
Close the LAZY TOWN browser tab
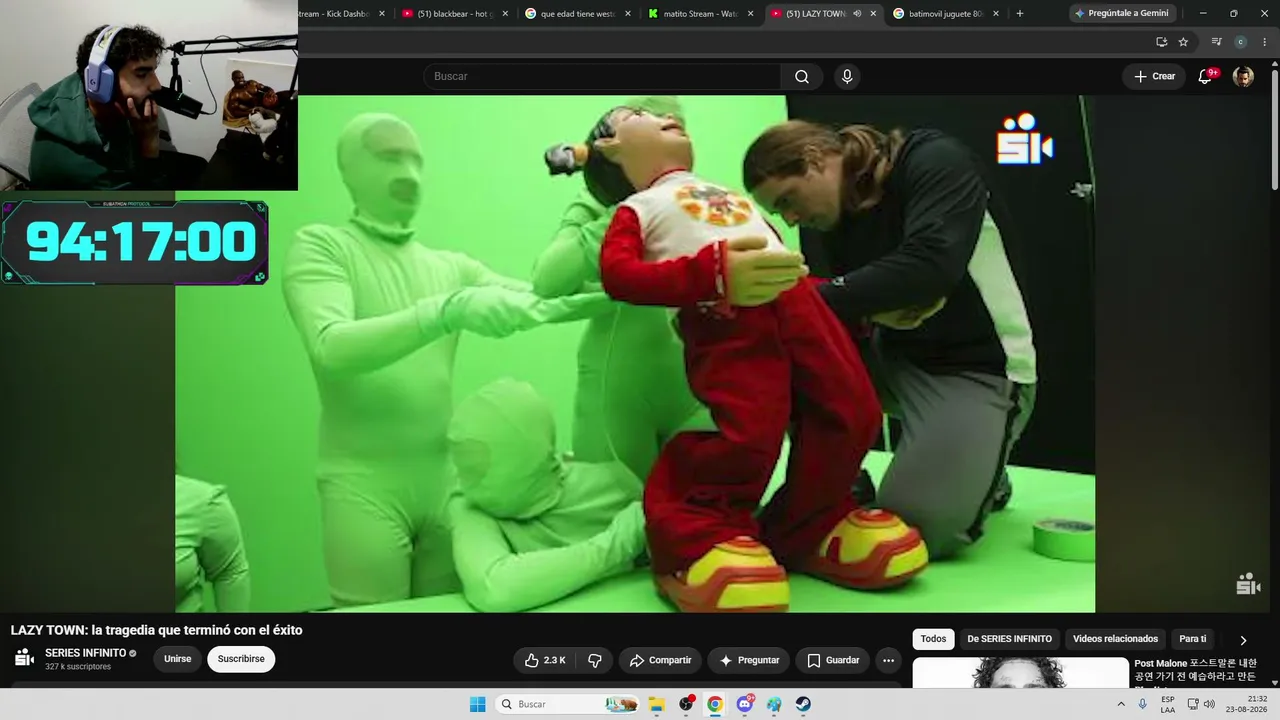coord(873,14)
